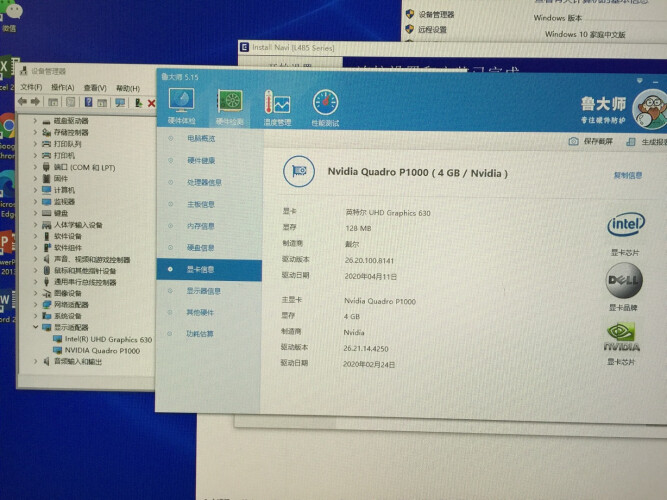Click the Back arrow in Device Manager toolbar
This screenshot has width=667, height=500.
[x=23, y=101]
